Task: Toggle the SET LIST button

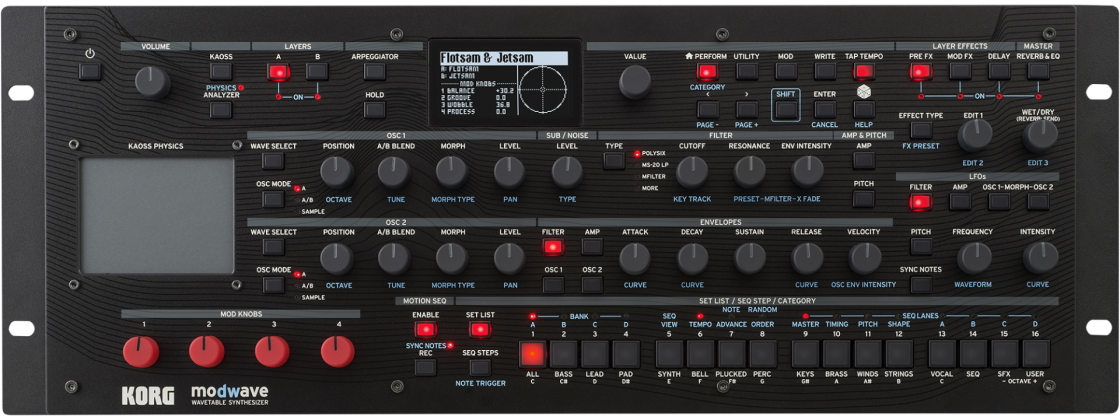Action: [480, 329]
